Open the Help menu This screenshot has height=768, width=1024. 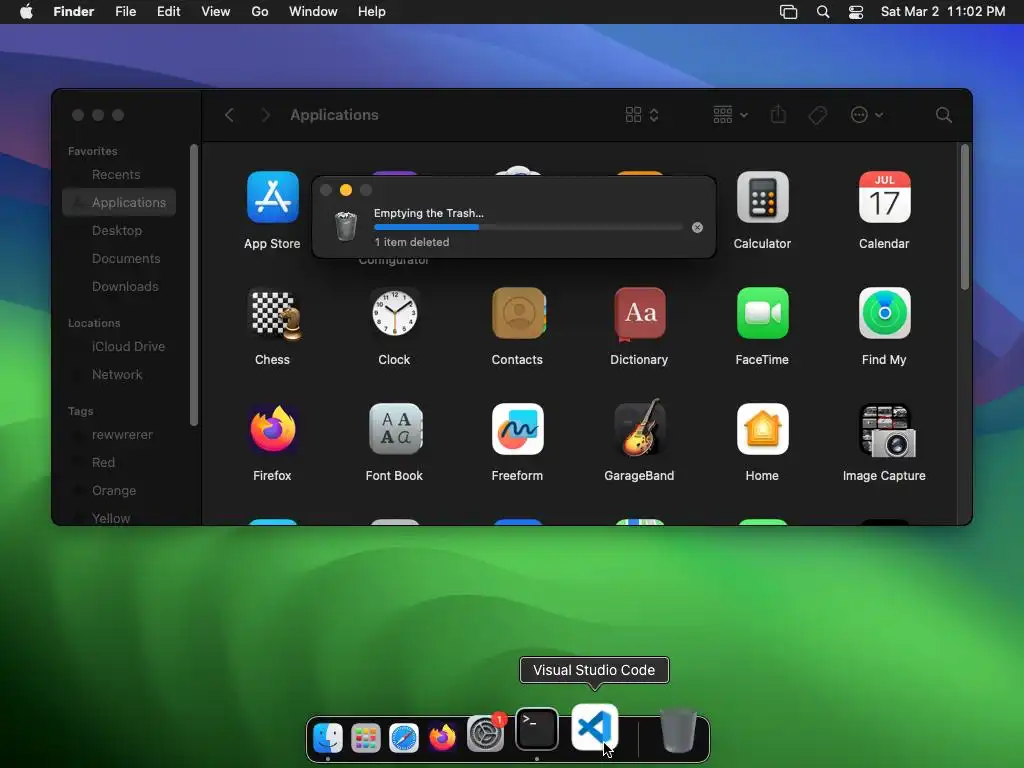click(x=372, y=12)
